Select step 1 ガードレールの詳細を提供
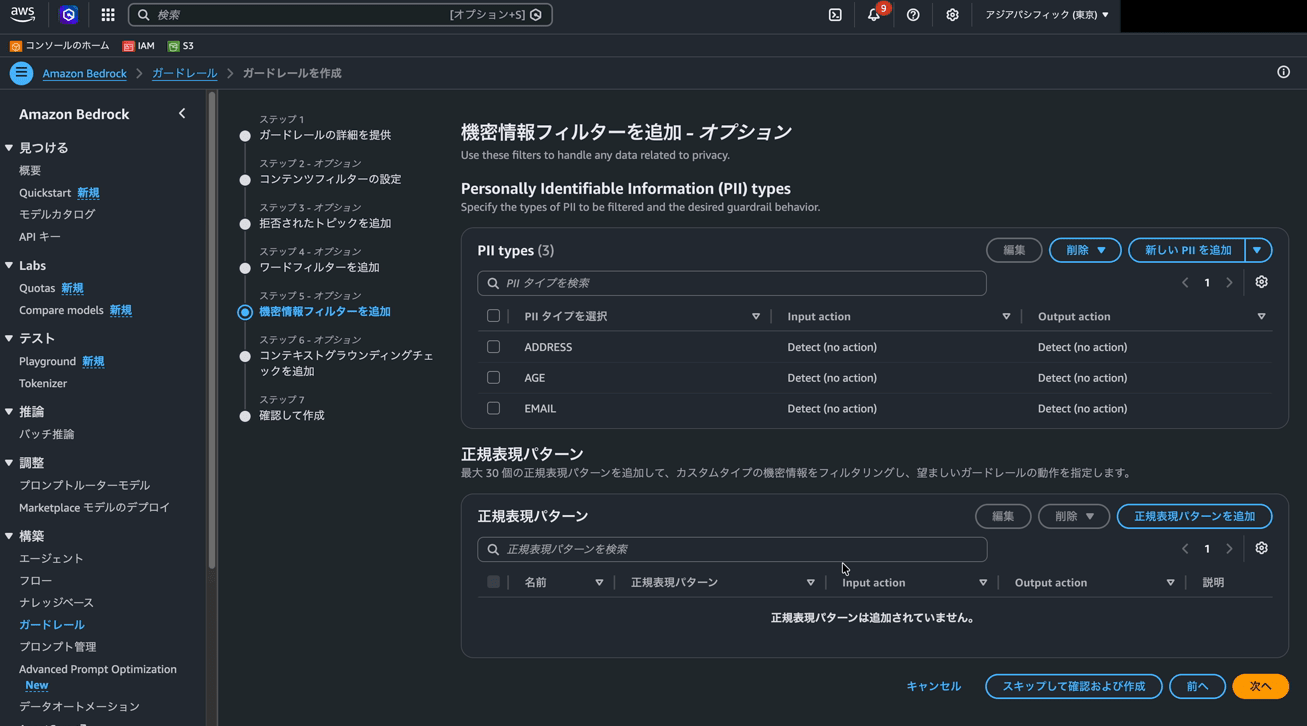 point(325,135)
